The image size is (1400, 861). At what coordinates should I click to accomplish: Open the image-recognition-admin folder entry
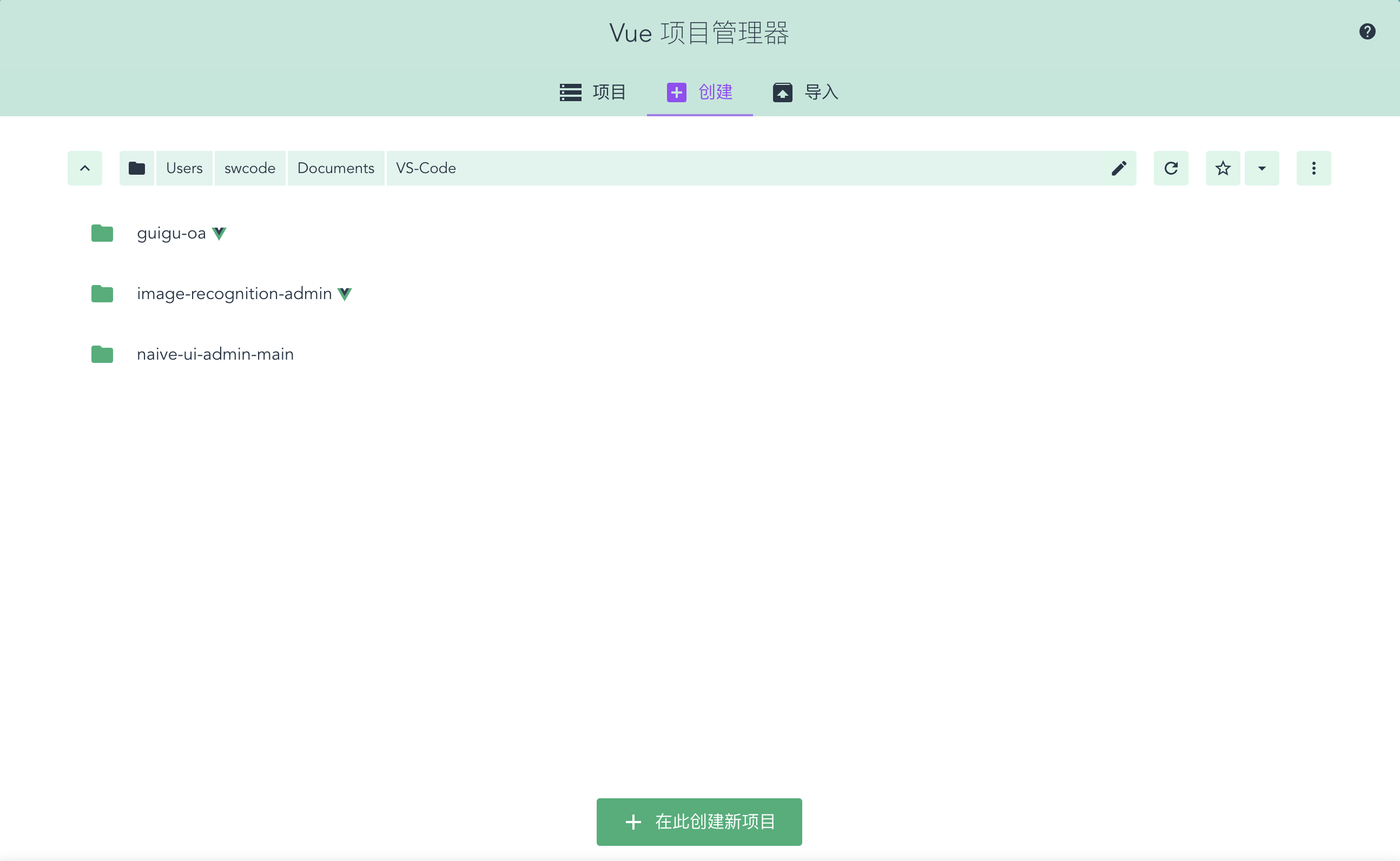click(x=234, y=294)
